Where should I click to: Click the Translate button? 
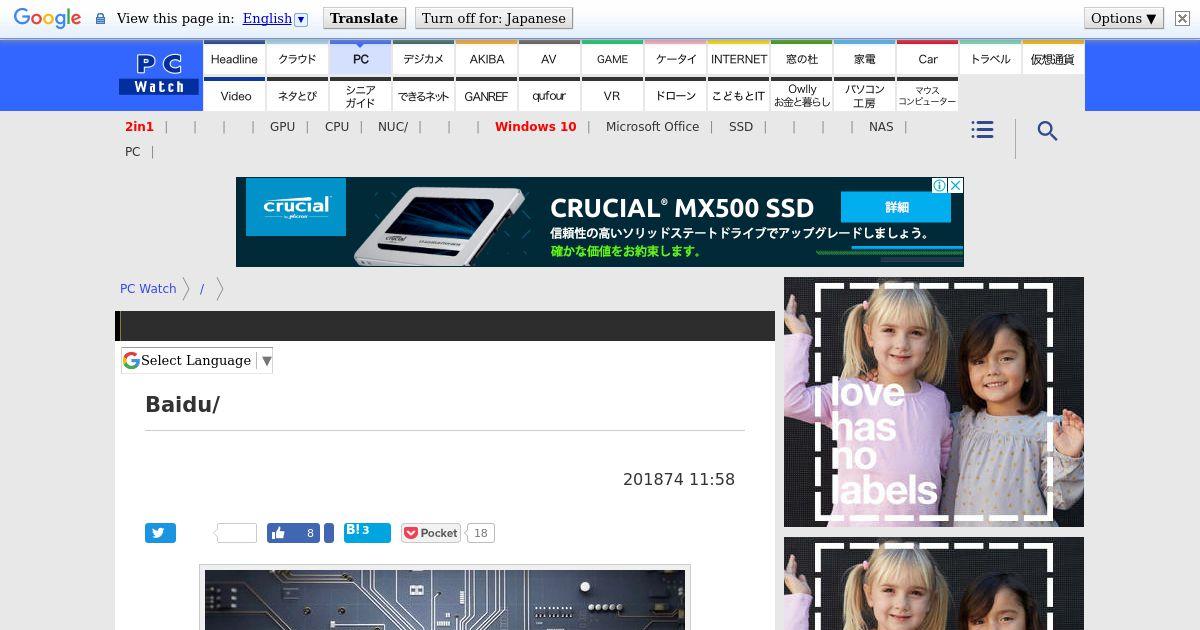point(364,18)
